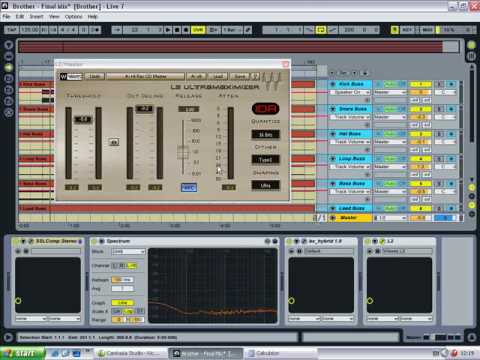Click the TAP tempo button
The image size is (480, 360).
tap(12, 30)
